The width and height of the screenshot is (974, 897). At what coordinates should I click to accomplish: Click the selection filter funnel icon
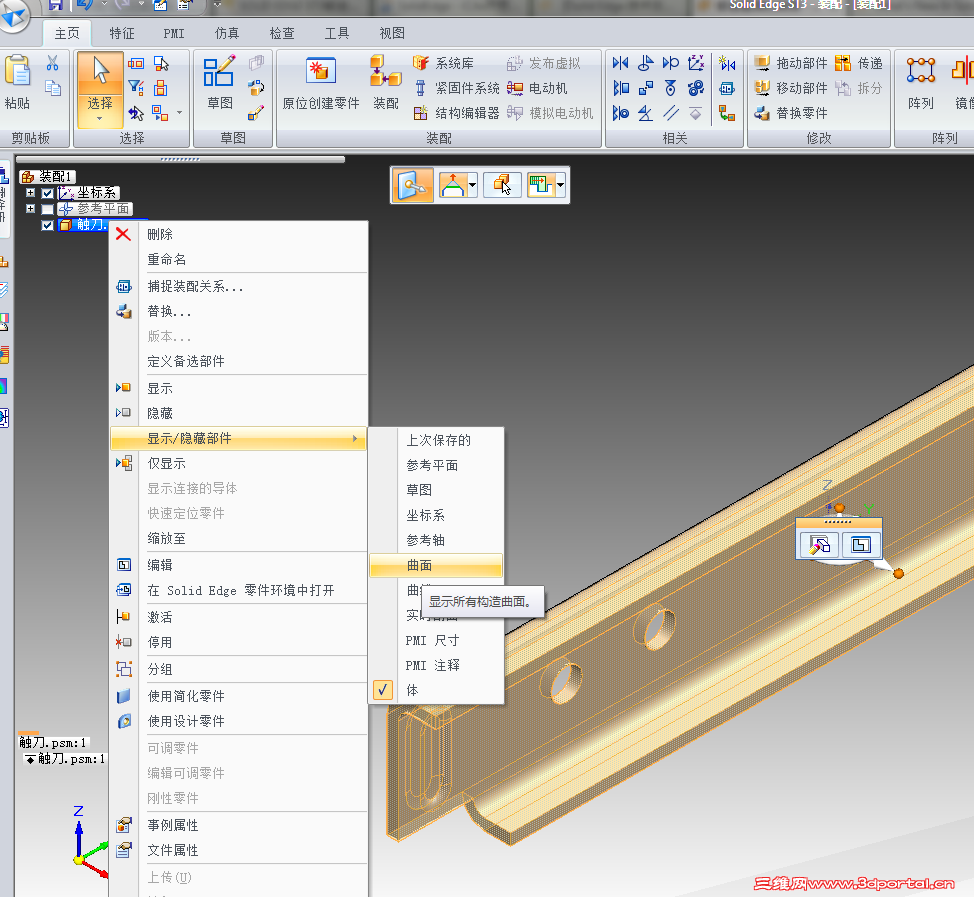[135, 88]
